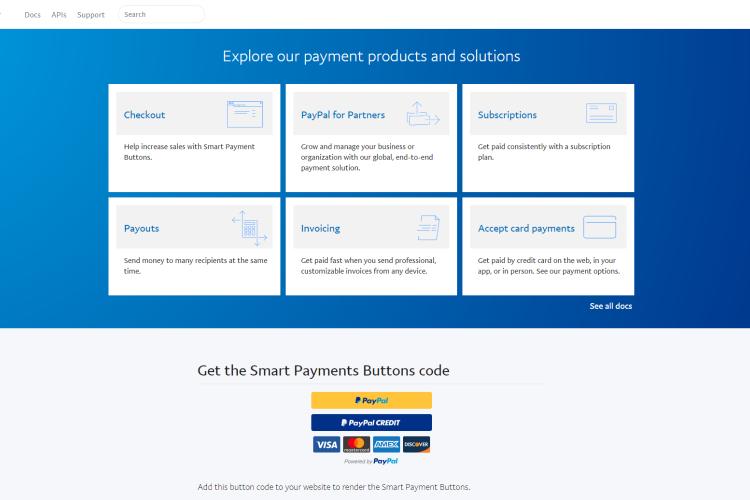The width and height of the screenshot is (750, 500).
Task: Click the Invoicing document icon
Action: (428, 228)
